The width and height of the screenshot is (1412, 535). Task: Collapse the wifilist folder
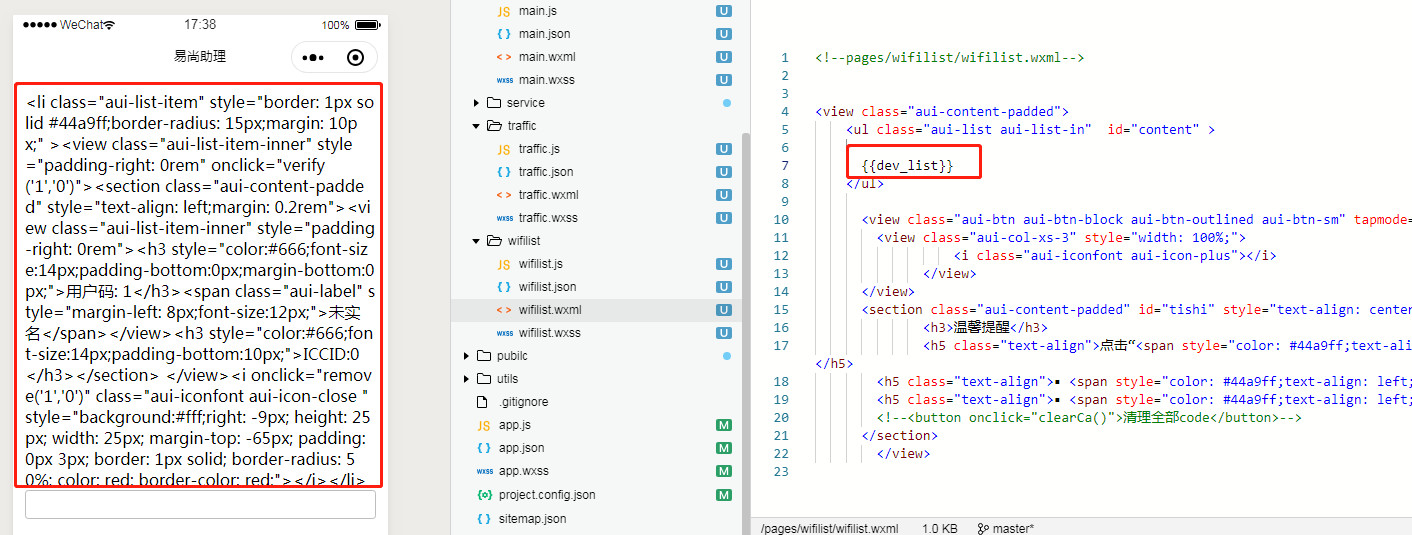477,241
